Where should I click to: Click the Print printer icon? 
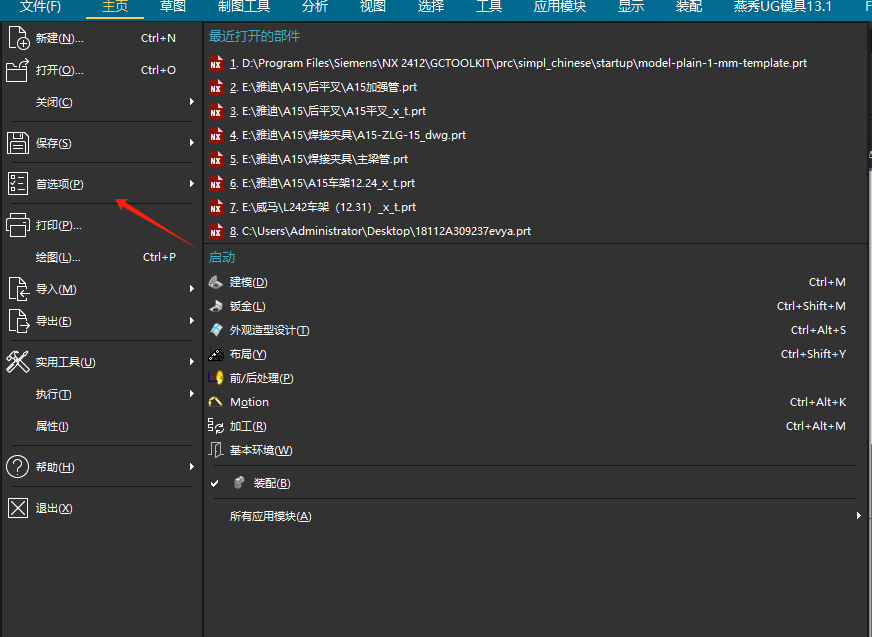(x=18, y=225)
